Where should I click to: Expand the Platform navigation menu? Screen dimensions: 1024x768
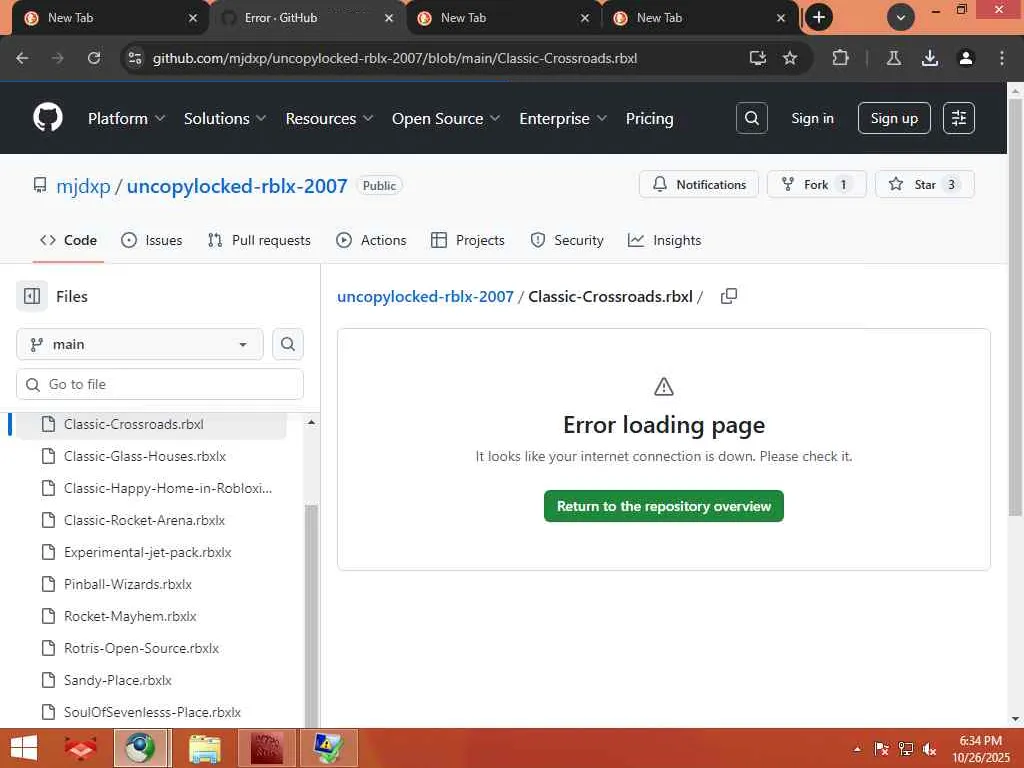click(x=126, y=119)
